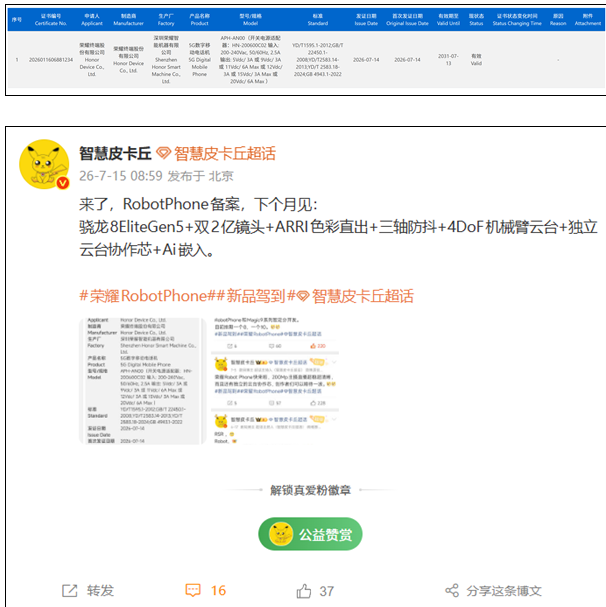
Task: Click the diamond icon beside the username
Action: coord(163,154)
